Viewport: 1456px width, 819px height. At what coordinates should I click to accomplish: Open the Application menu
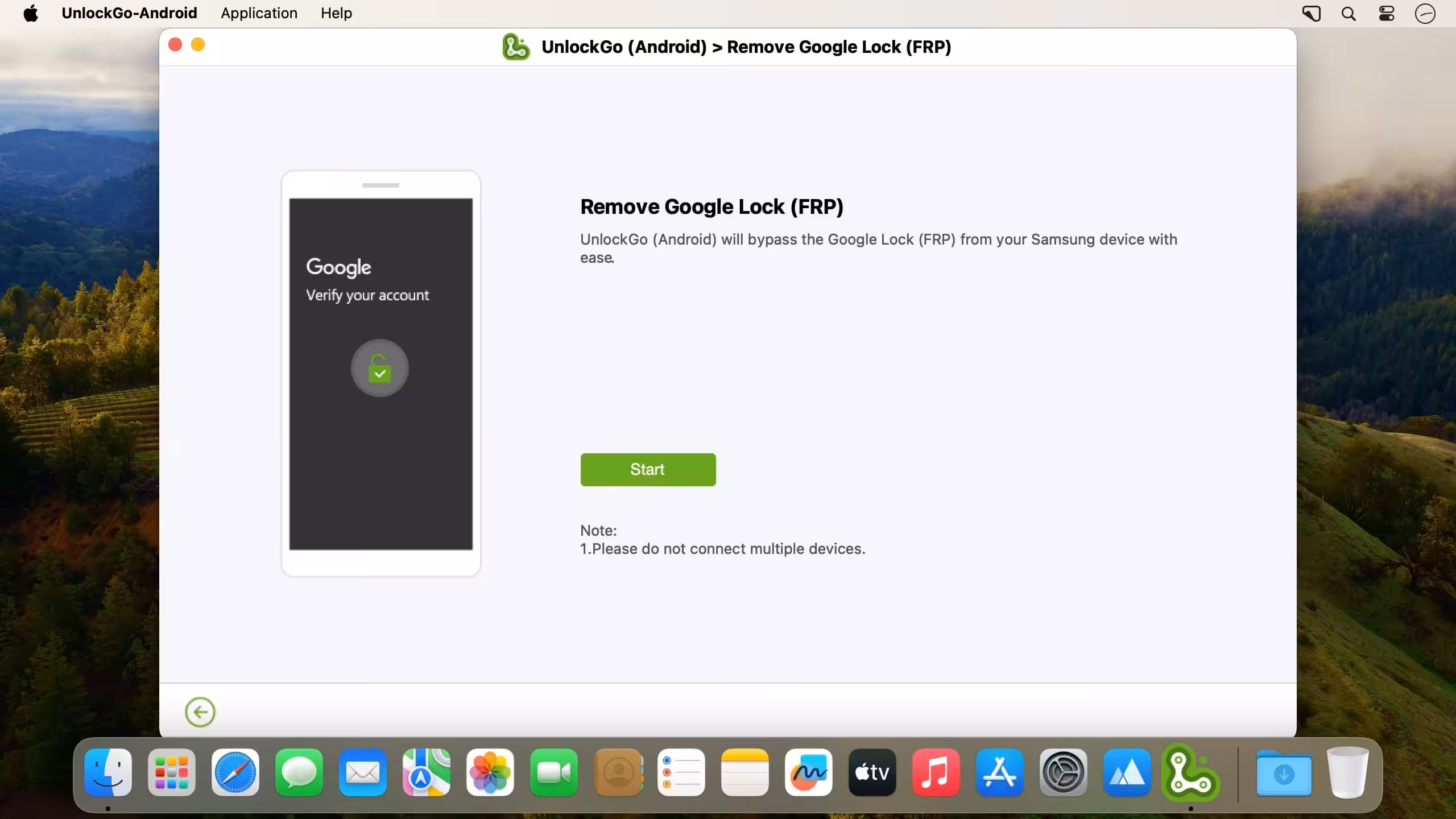(x=259, y=13)
